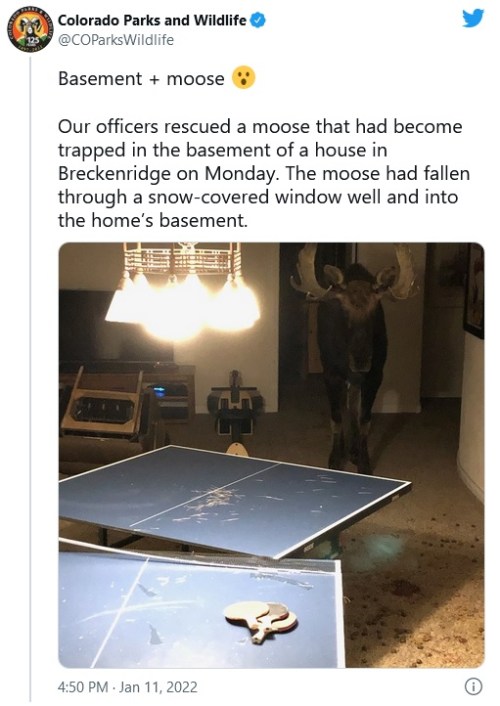Open the tweet info icon

[x=473, y=687]
